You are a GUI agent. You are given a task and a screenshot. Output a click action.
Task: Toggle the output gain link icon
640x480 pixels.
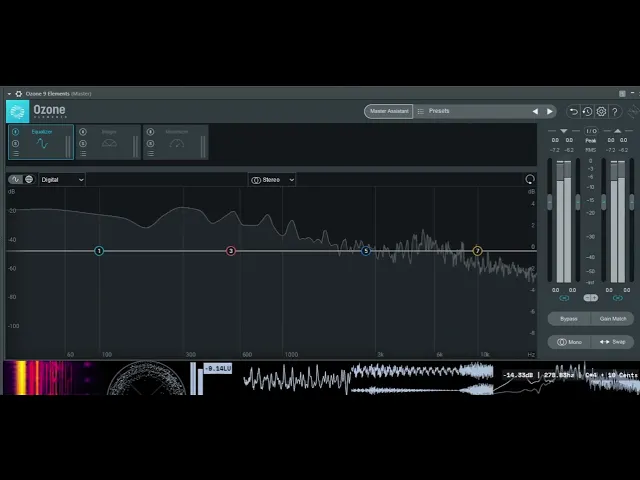pos(618,298)
